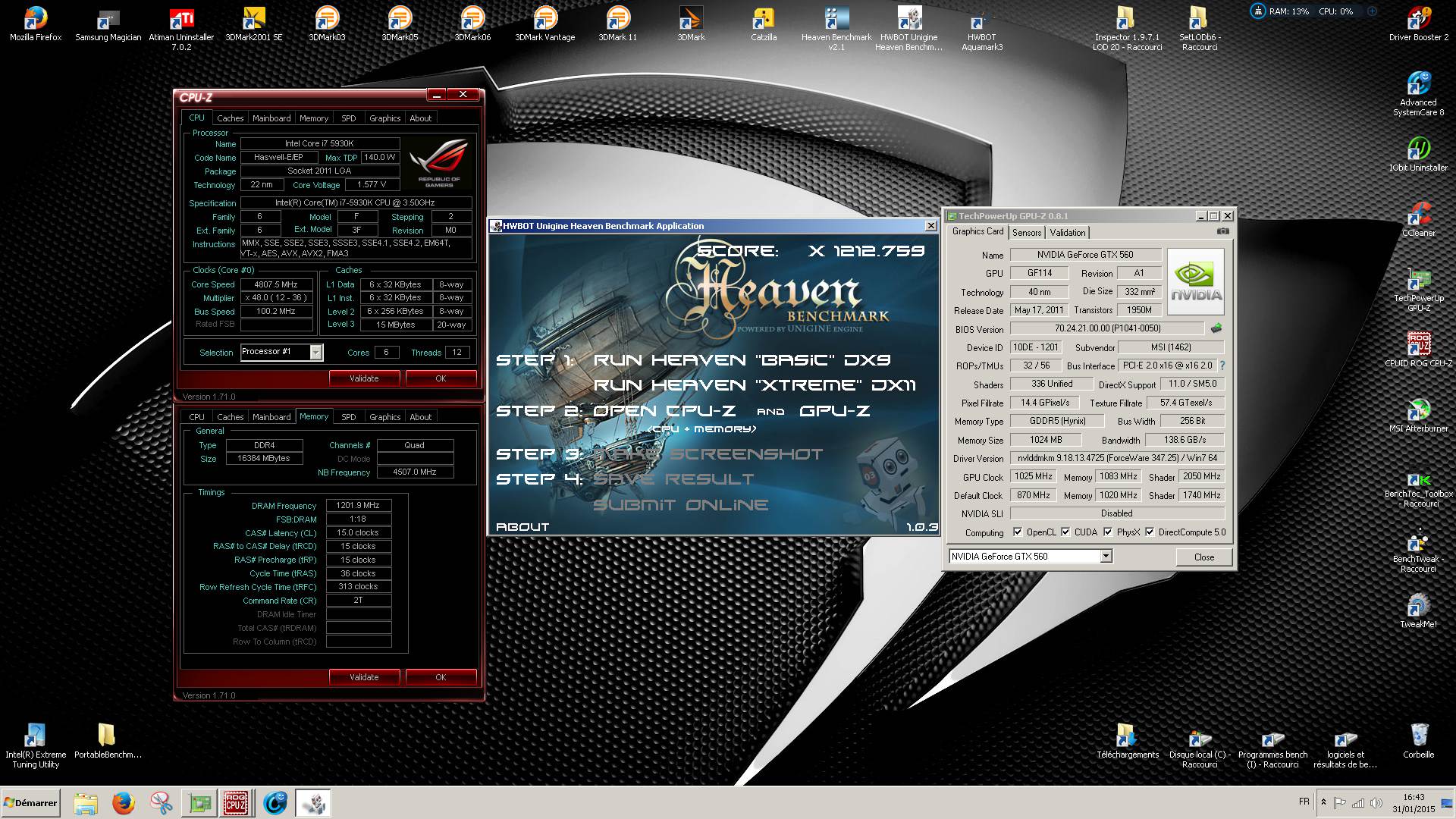Click the GPU-Z screenshot camera icon
This screenshot has width=1456, height=819.
tap(1222, 231)
